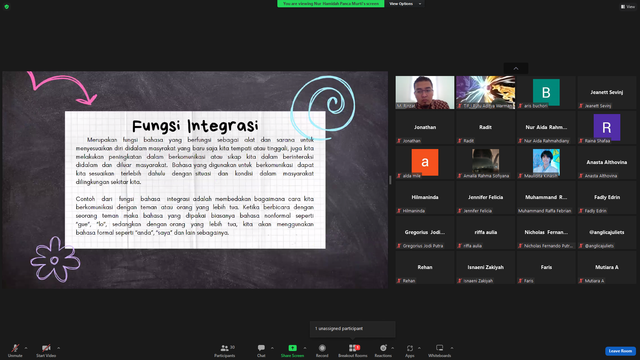This screenshot has height=360, width=640.
Task: Start recording with the Record icon
Action: click(322, 348)
